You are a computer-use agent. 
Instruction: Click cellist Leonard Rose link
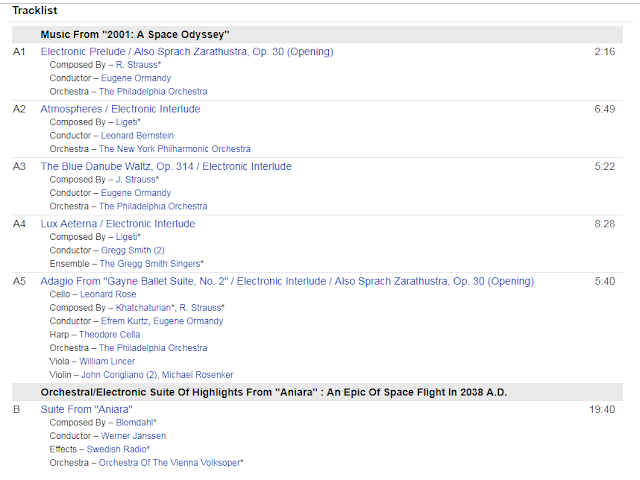[110, 294]
